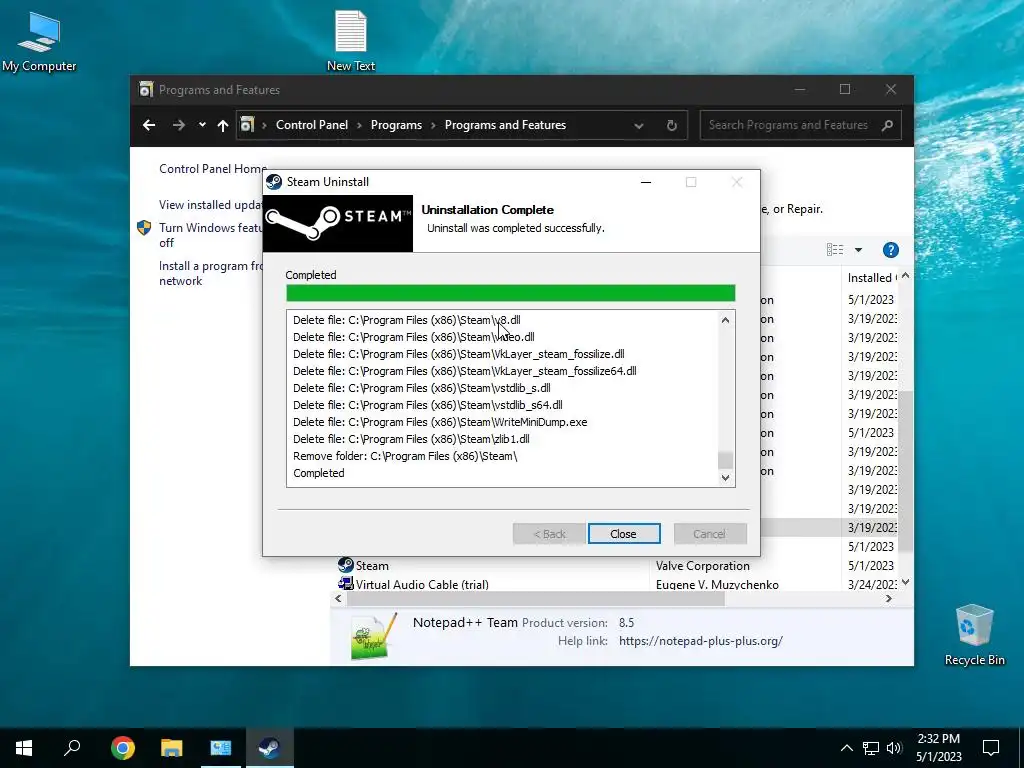The image size is (1024, 768).
Task: Select the Steam entry in program list
Action: click(372, 566)
